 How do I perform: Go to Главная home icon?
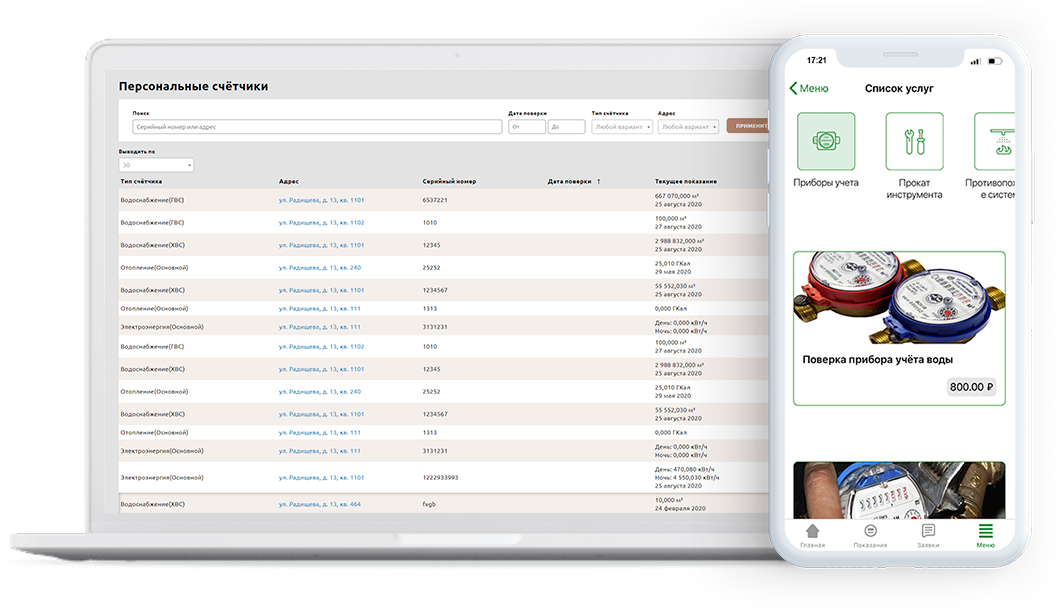(x=812, y=531)
